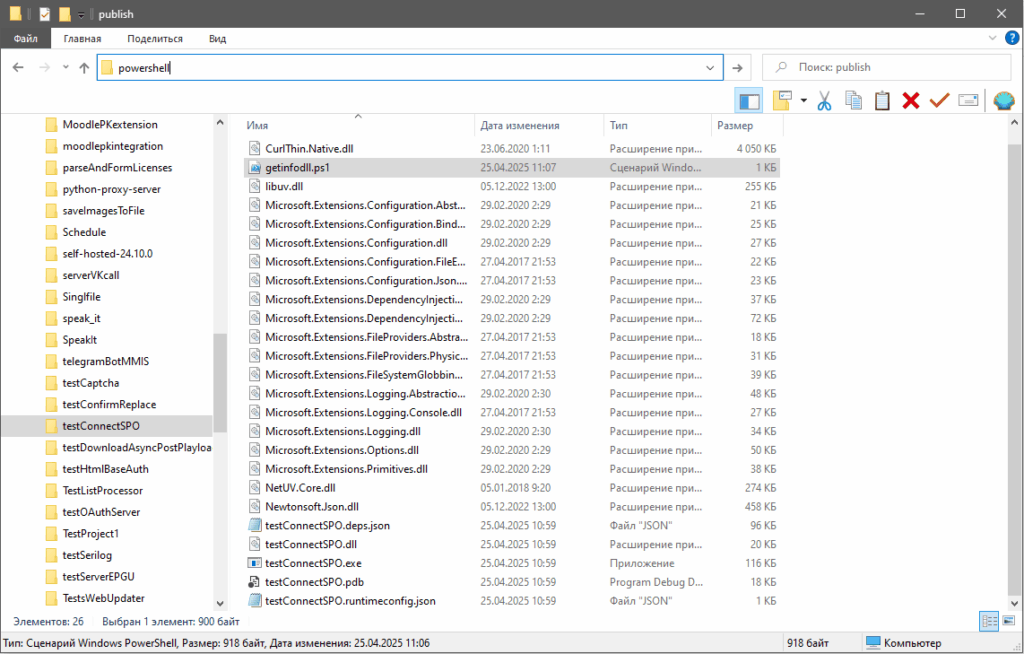Go up one folder level
This screenshot has width=1024, height=654.
coord(84,67)
